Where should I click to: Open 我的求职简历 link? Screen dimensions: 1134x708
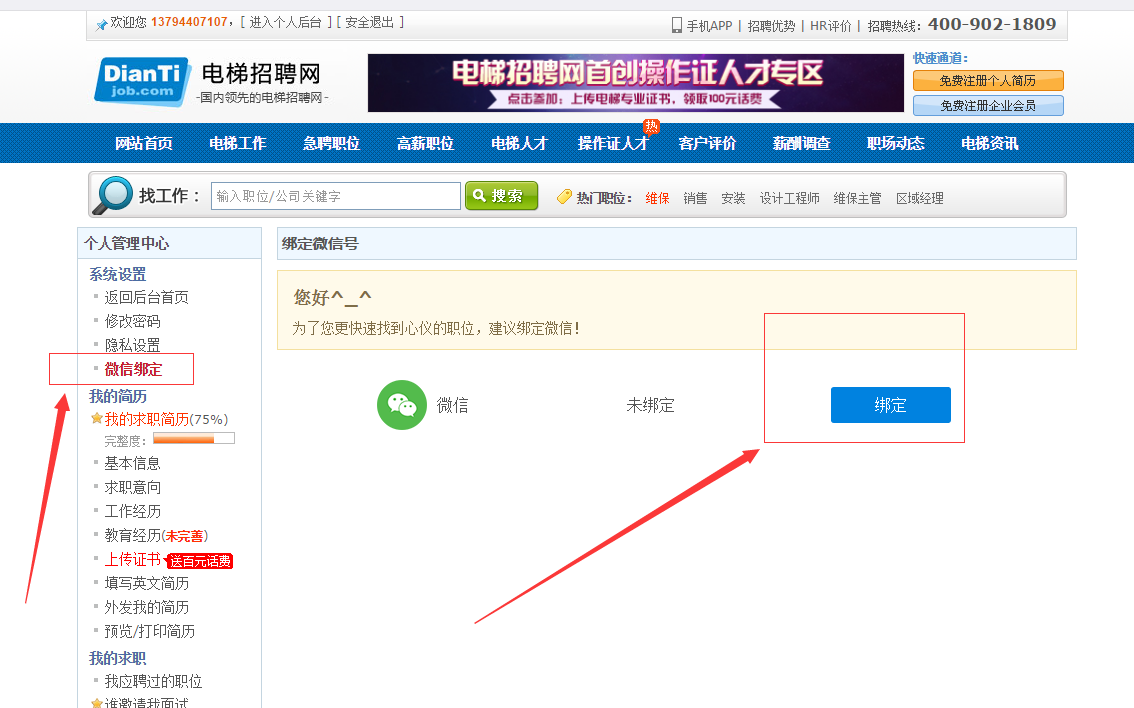tap(147, 419)
